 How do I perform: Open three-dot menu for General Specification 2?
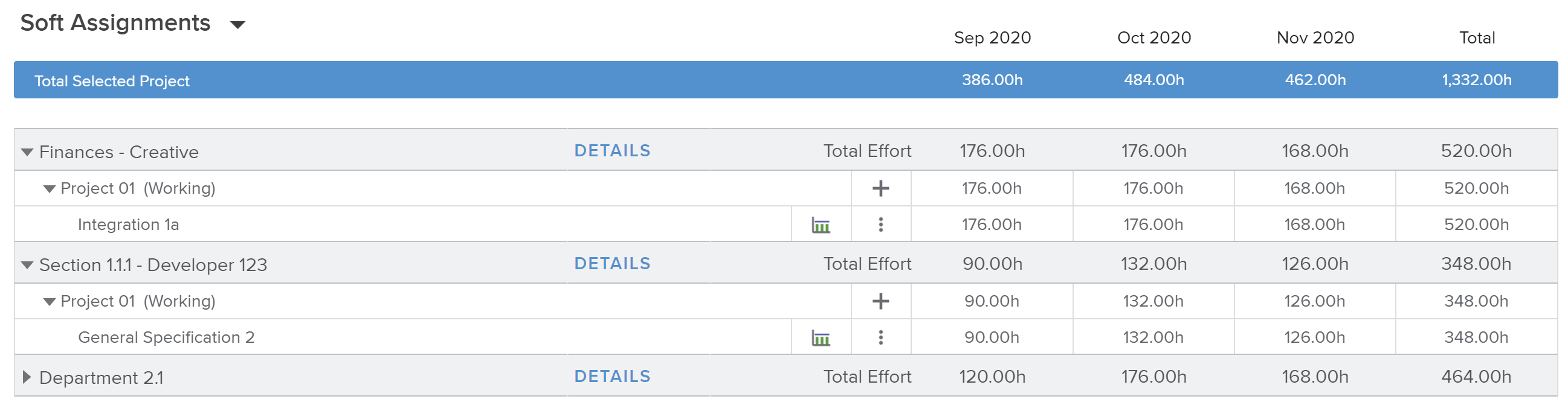tap(880, 337)
